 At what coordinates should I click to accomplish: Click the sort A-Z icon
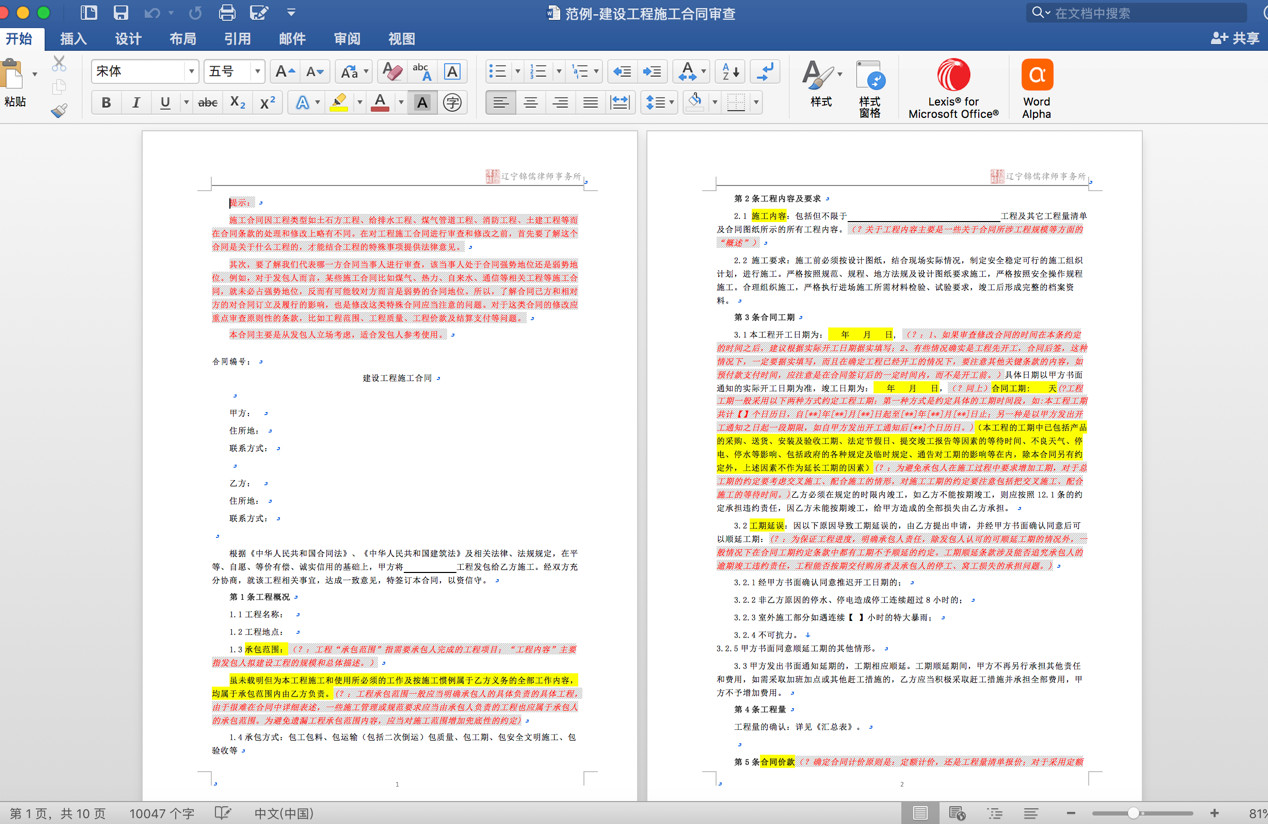coord(731,72)
